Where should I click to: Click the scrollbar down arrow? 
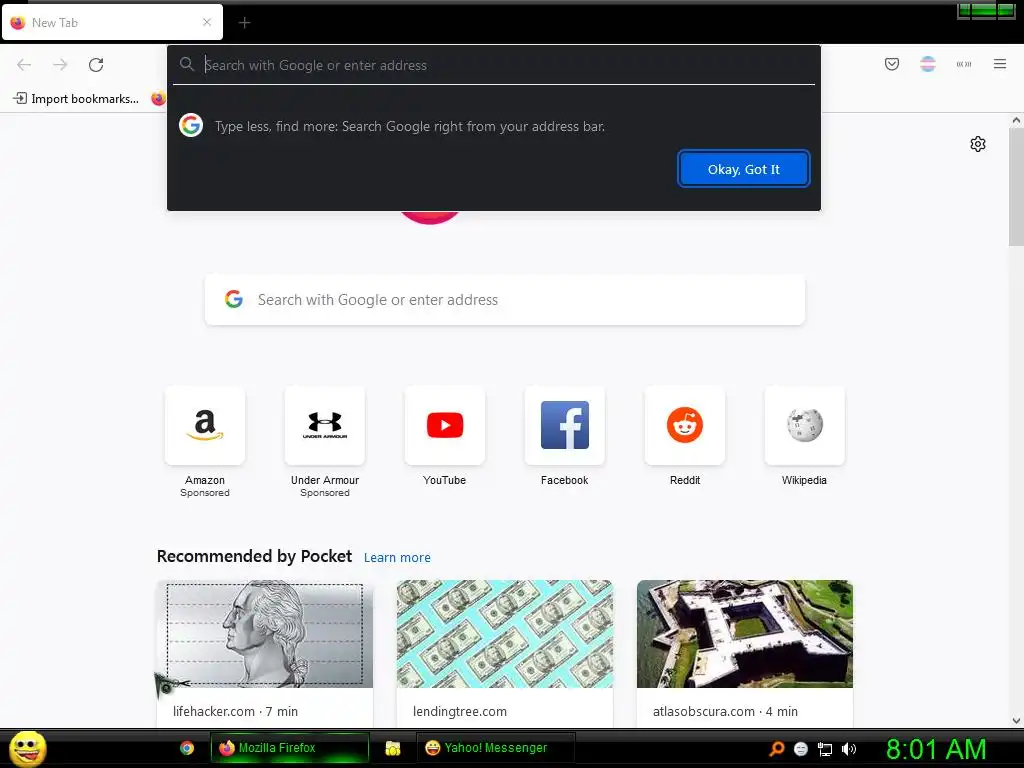(1016, 721)
